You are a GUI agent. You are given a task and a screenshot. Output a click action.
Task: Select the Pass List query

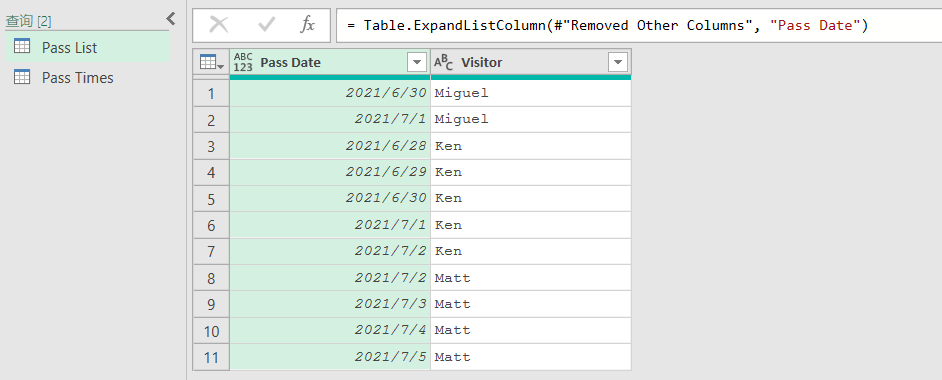87,47
